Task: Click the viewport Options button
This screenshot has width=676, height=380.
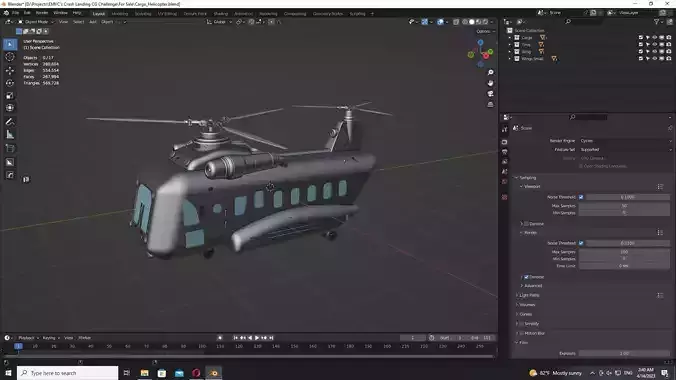Action: coord(485,31)
